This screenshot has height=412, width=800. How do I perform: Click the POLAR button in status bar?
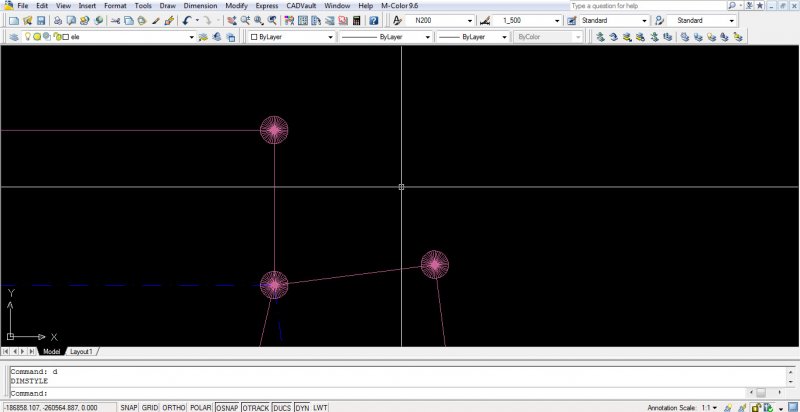[201, 407]
